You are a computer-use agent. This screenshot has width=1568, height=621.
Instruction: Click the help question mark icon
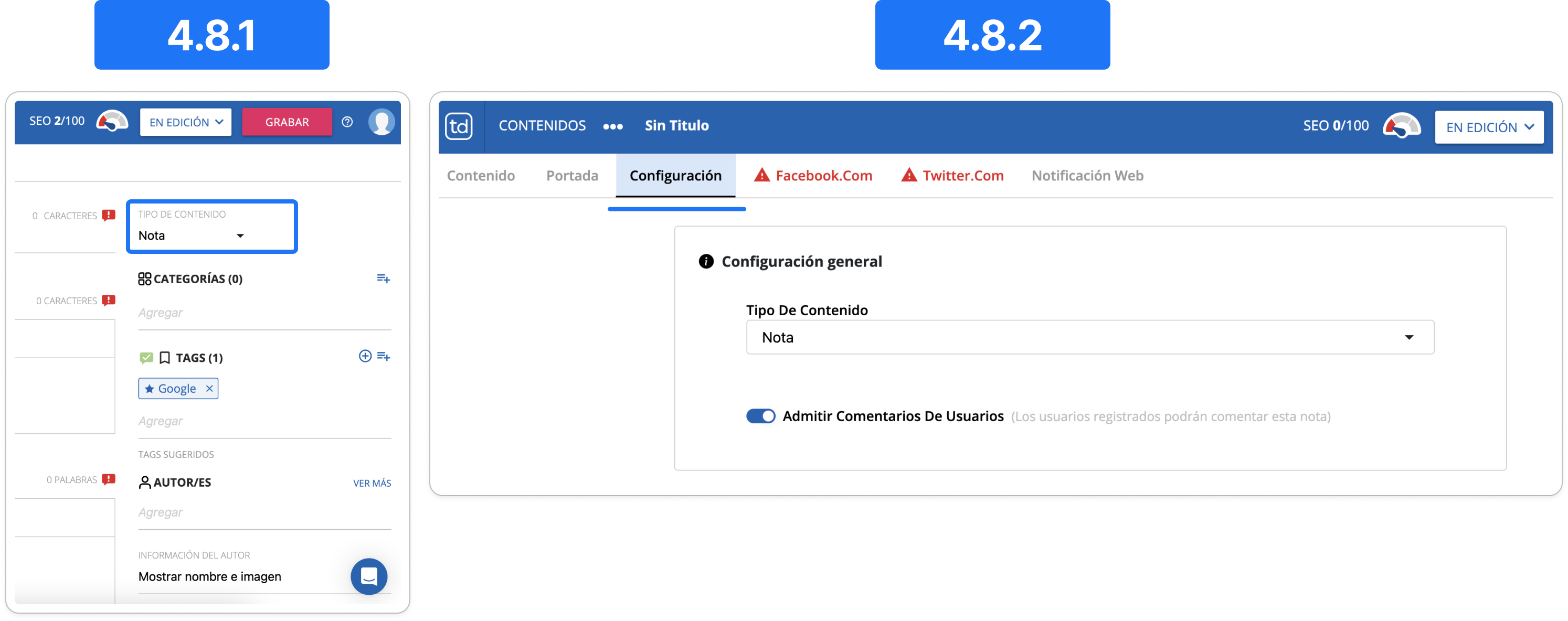coord(347,122)
